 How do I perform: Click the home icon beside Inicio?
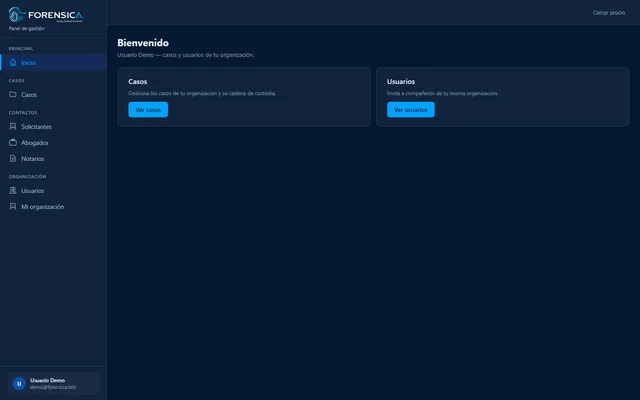(x=13, y=62)
